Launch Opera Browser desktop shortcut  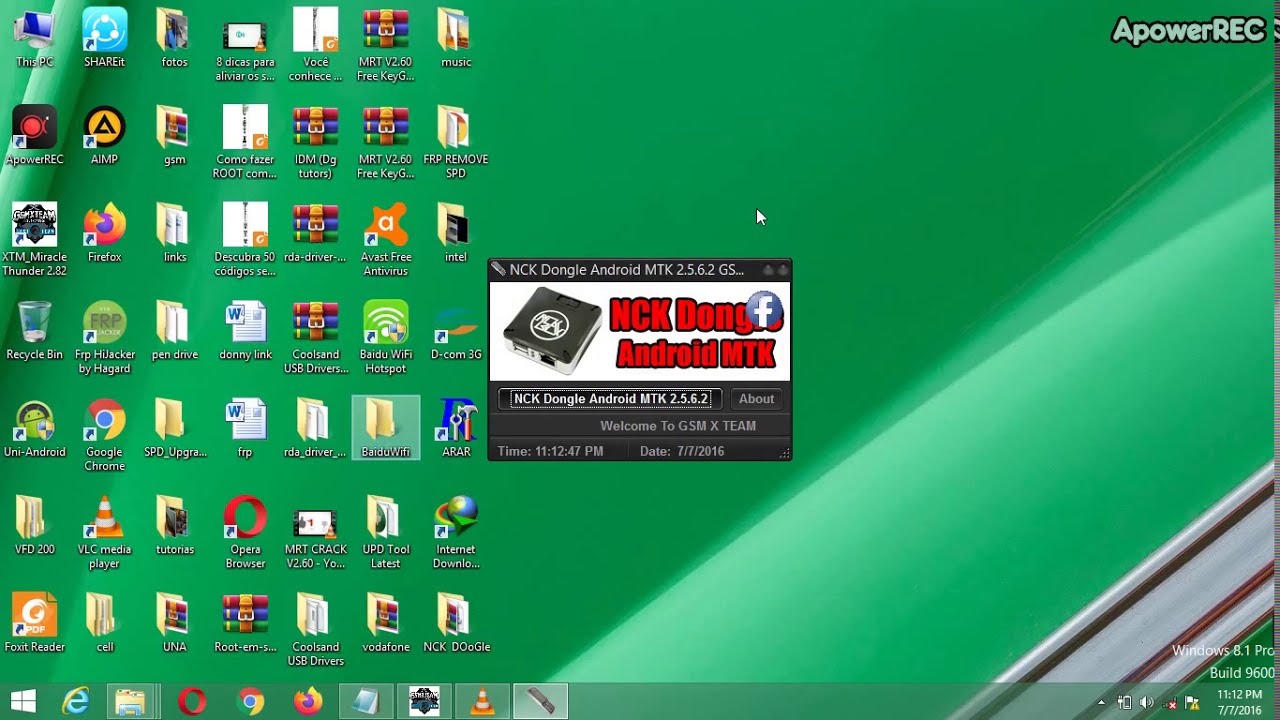[245, 532]
